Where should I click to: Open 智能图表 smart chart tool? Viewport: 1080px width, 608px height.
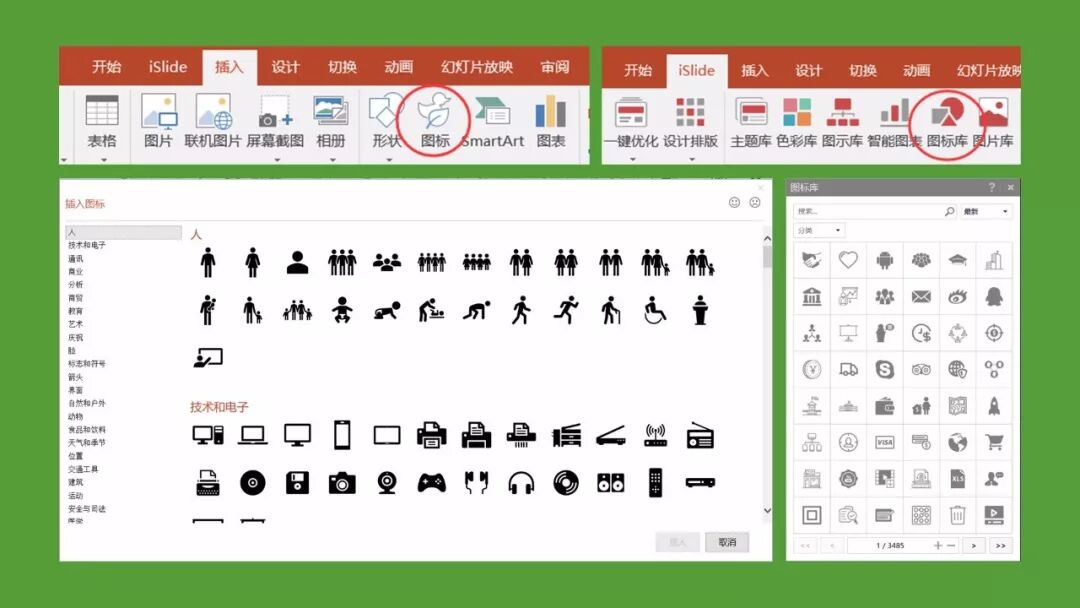click(x=893, y=123)
